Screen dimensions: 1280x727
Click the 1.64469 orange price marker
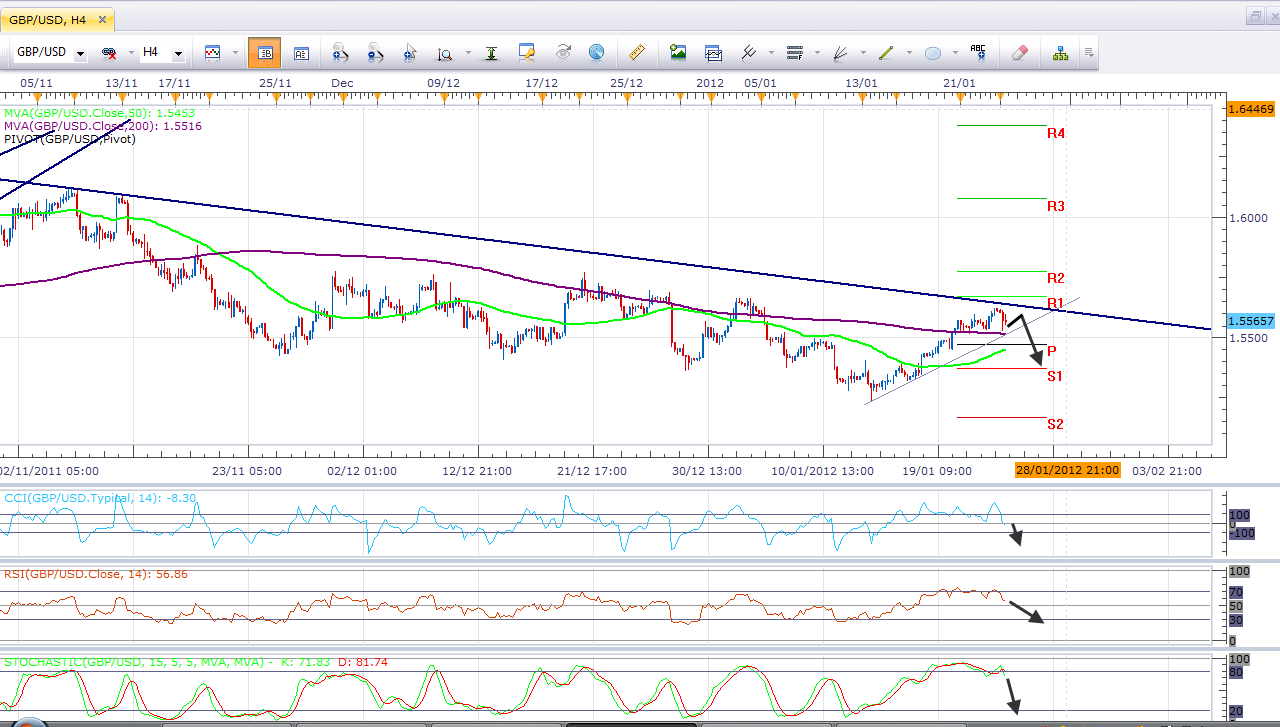click(1250, 108)
